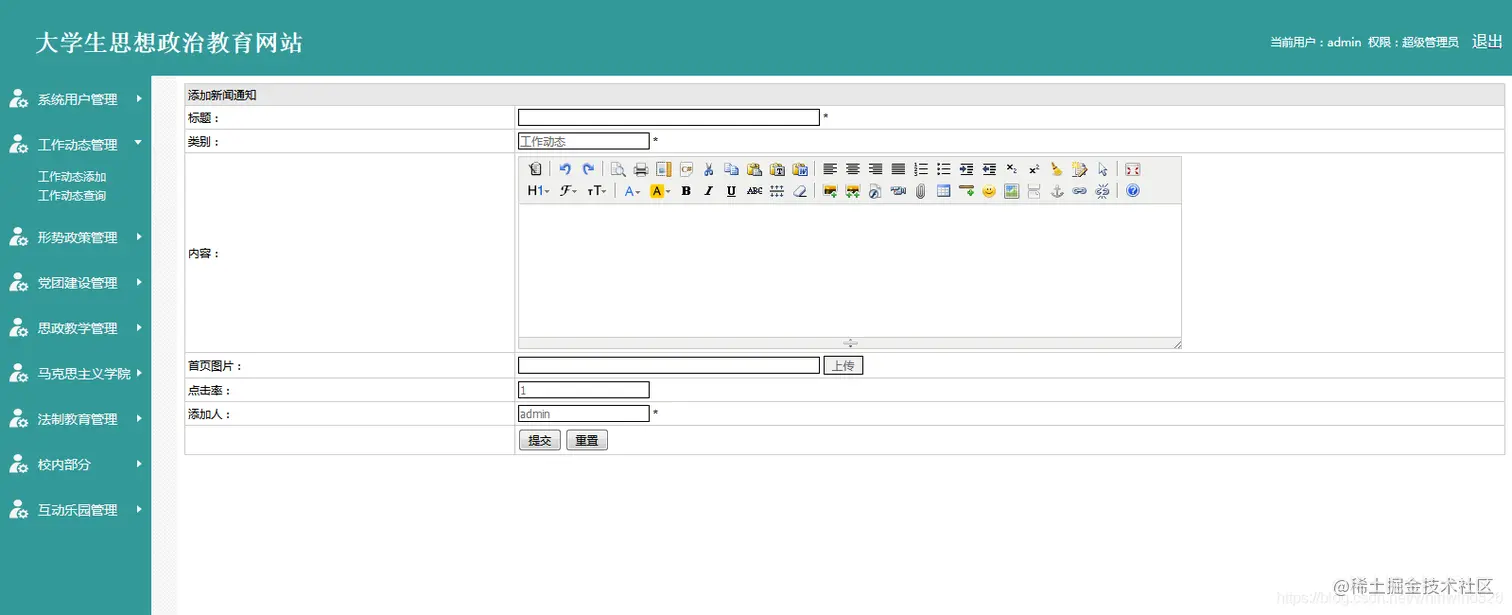Click inside the content editor area
The width and height of the screenshot is (1512, 615).
click(x=850, y=270)
